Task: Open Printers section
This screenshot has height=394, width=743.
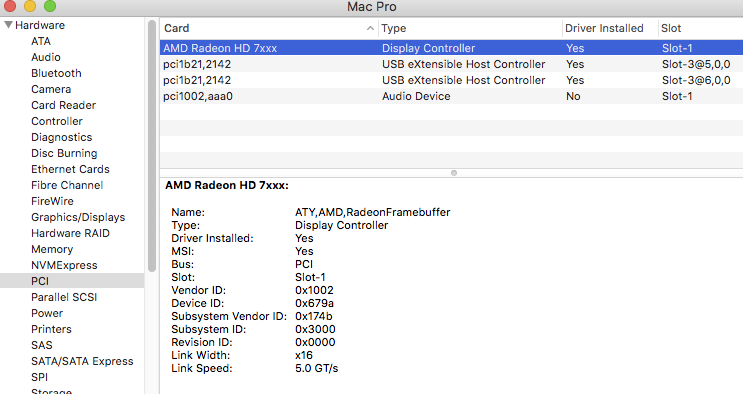Action: click(x=51, y=329)
